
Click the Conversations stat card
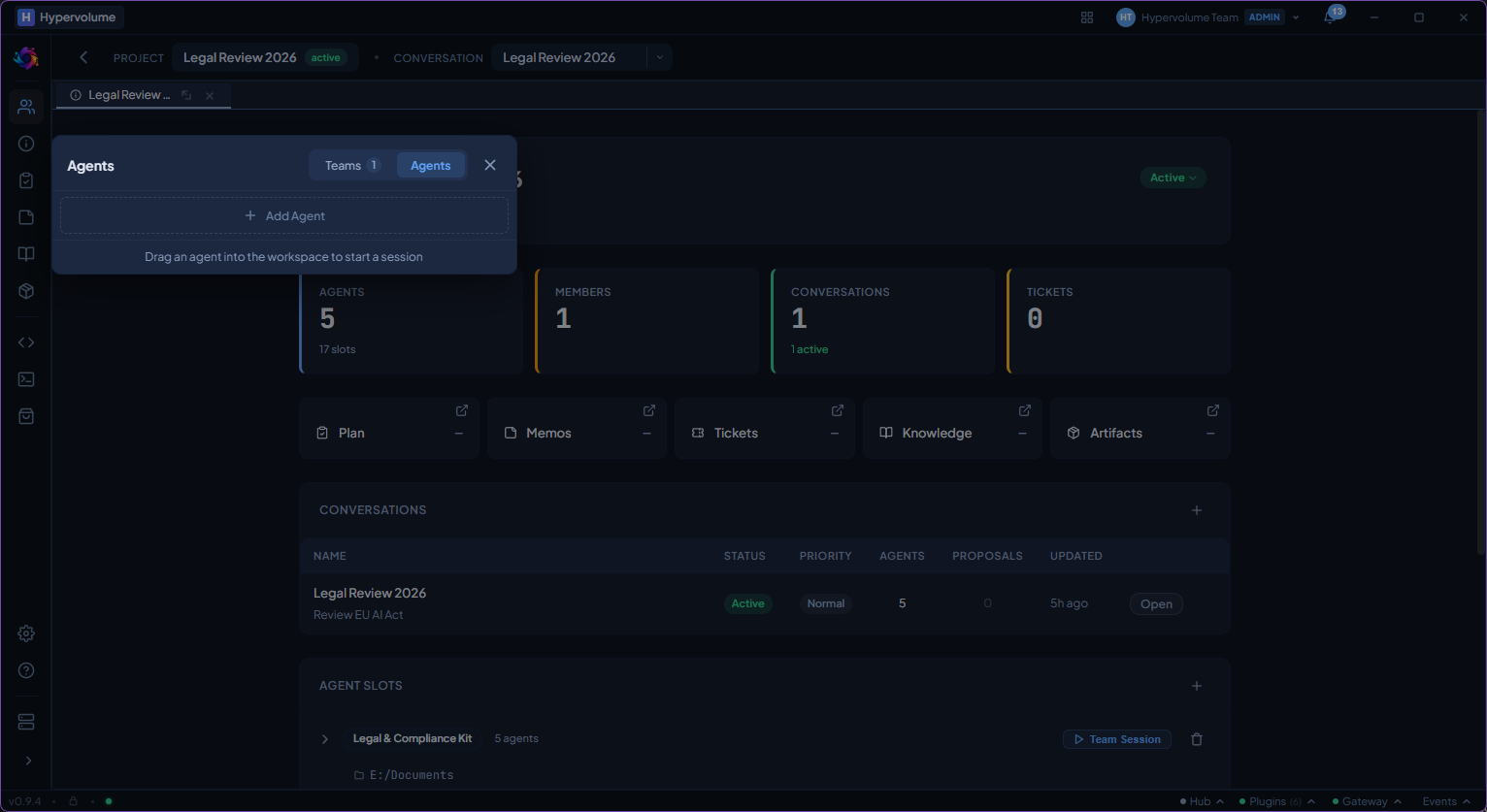[883, 321]
